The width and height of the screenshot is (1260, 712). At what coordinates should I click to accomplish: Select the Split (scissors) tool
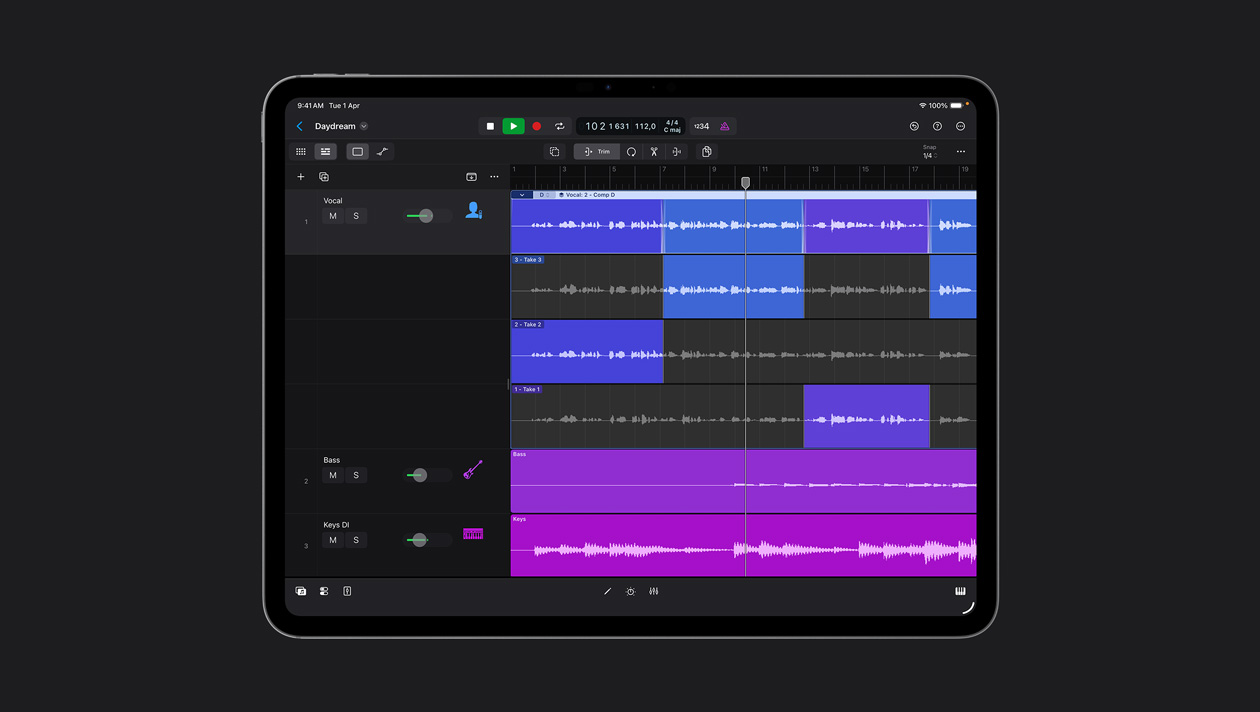pyautogui.click(x=654, y=151)
